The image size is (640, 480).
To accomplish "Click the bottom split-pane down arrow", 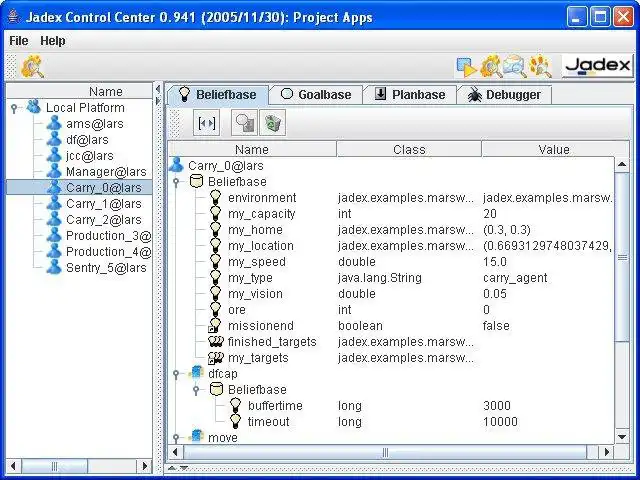I will (x=184, y=468).
